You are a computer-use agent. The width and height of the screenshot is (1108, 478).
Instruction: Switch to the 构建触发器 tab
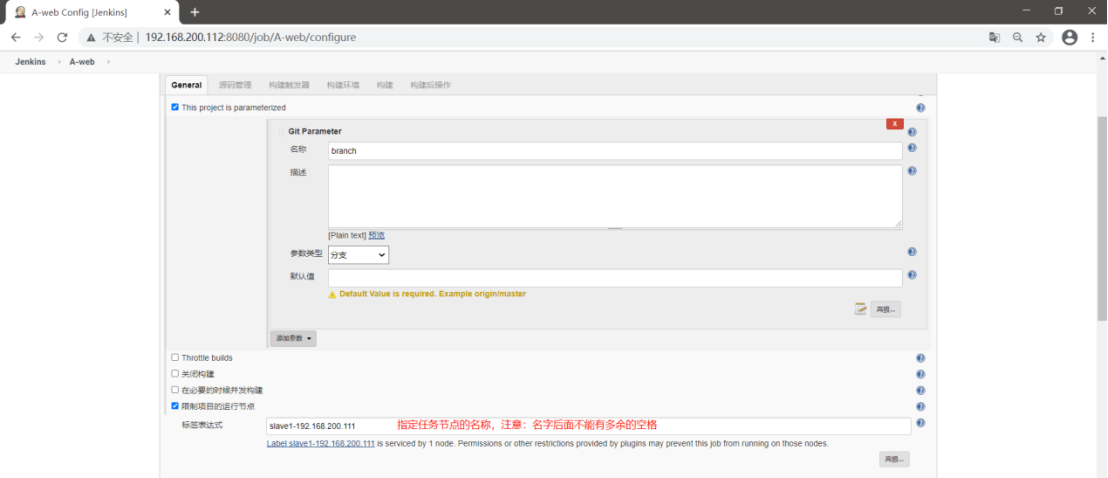[x=288, y=85]
